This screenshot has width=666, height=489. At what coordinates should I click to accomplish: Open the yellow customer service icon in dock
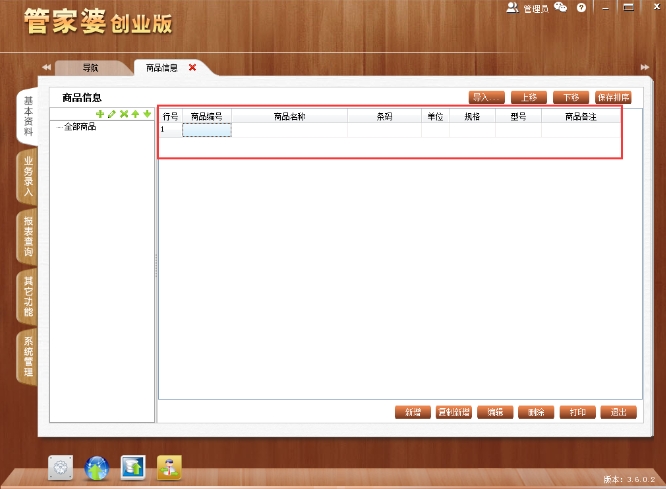169,468
